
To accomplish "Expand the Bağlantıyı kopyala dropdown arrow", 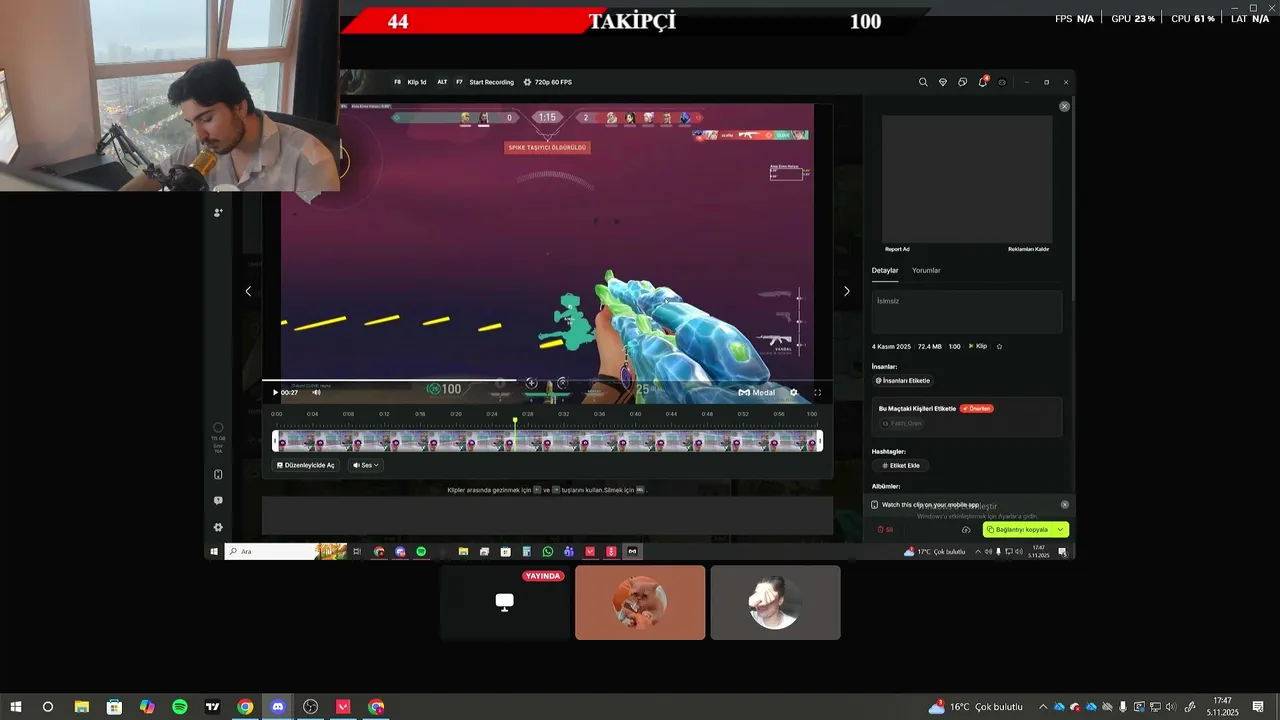I will tap(1061, 530).
